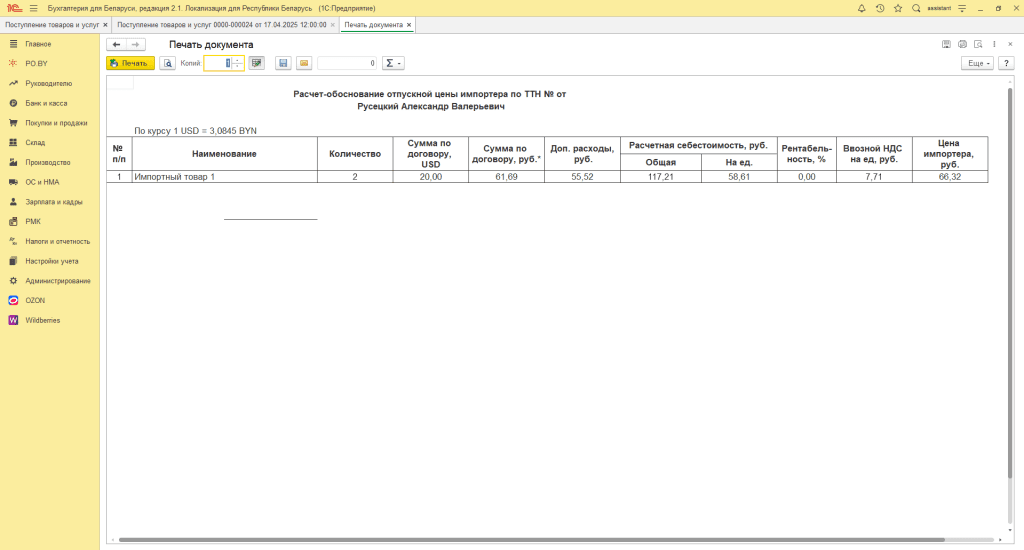Viewport: 1024px width, 550px height.
Task: Select the 66,32 importer price cell
Action: (x=950, y=177)
